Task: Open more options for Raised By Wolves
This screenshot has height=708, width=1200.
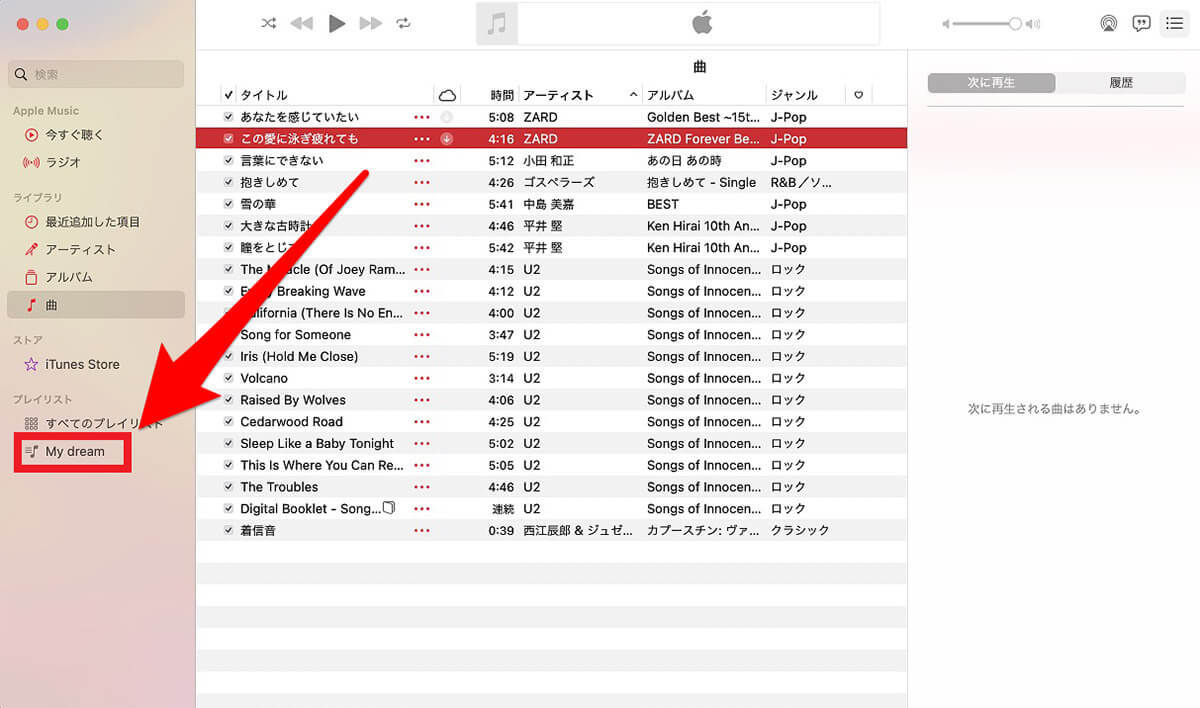Action: [x=422, y=400]
